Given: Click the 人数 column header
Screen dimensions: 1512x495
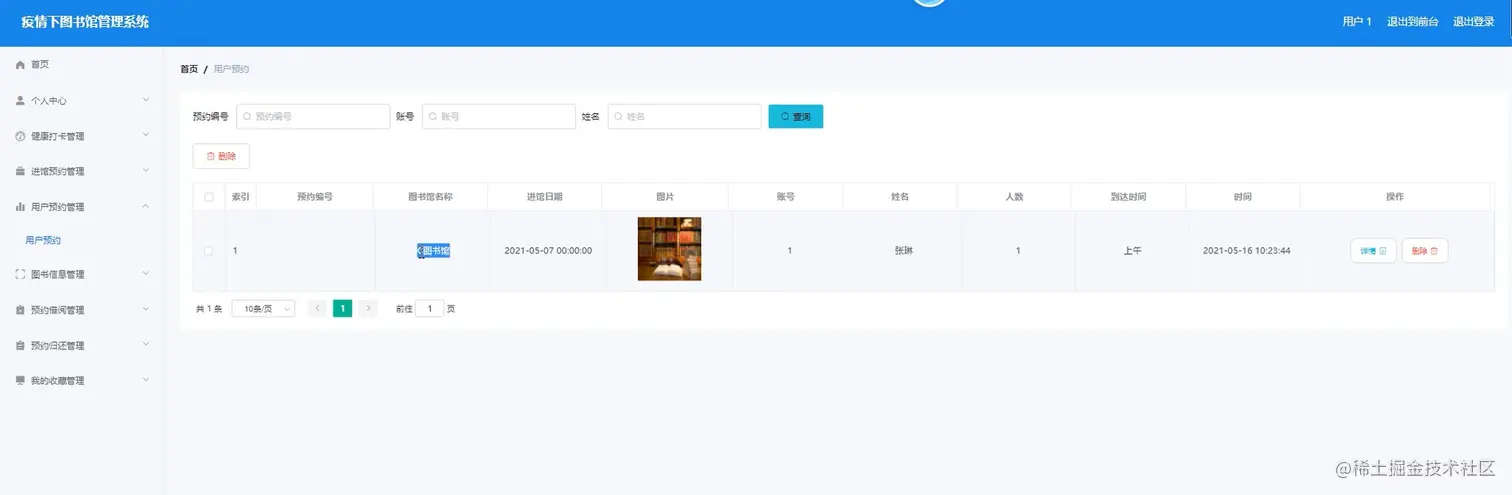Looking at the screenshot, I should click(x=1014, y=197).
